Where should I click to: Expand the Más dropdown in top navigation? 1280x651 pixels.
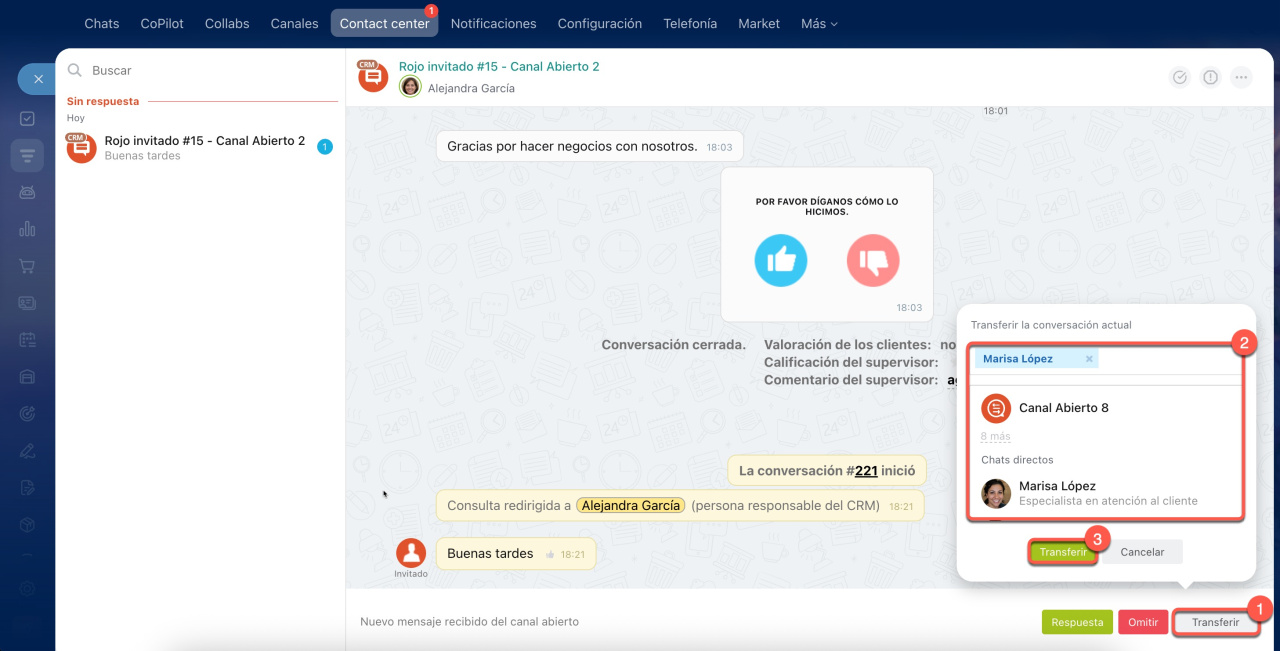pos(819,23)
